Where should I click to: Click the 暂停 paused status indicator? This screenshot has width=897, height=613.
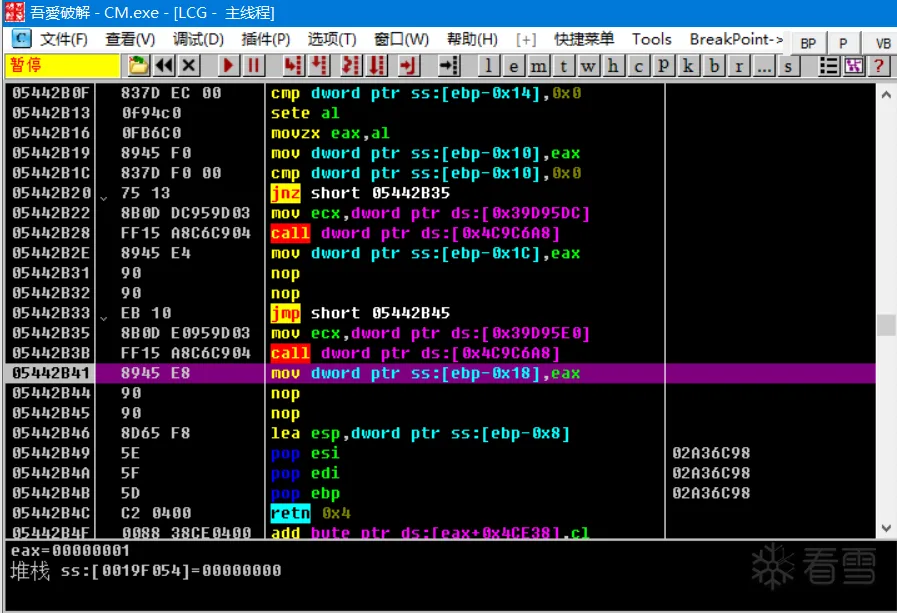[62, 65]
